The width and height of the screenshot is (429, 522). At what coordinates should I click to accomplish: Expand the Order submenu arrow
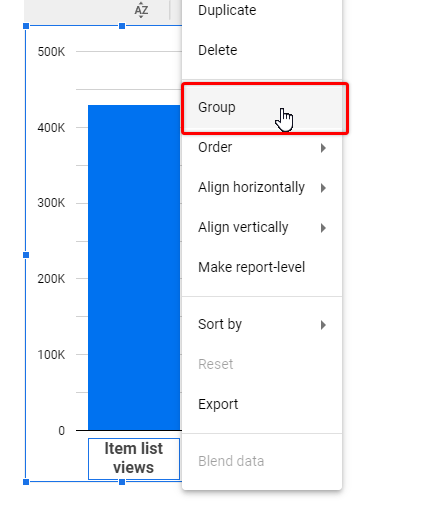(x=323, y=148)
